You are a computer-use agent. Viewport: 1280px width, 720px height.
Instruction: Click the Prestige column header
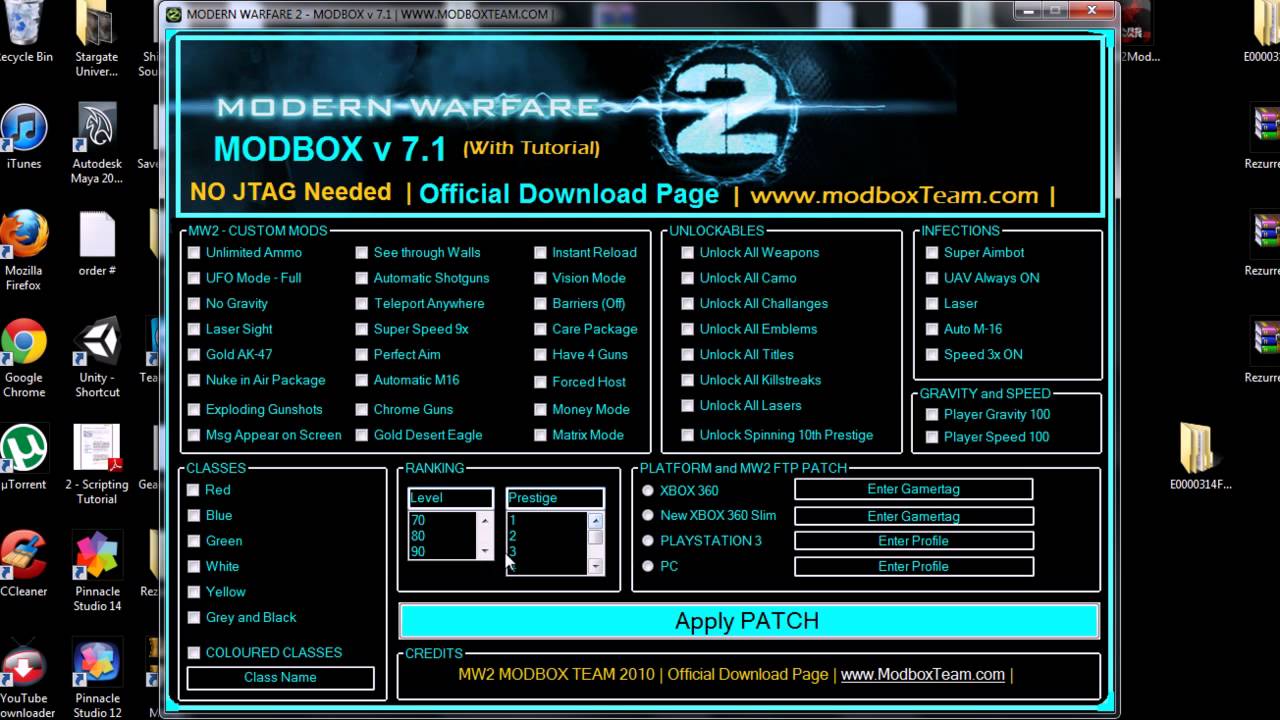click(x=555, y=498)
